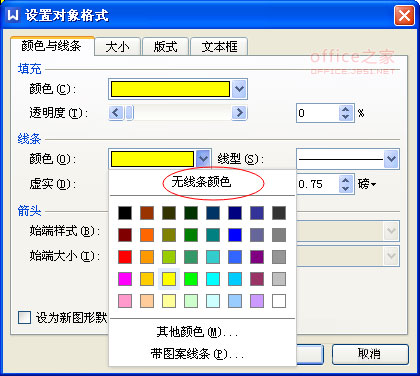
Task: Click the 取消 button
Action: coord(370,354)
